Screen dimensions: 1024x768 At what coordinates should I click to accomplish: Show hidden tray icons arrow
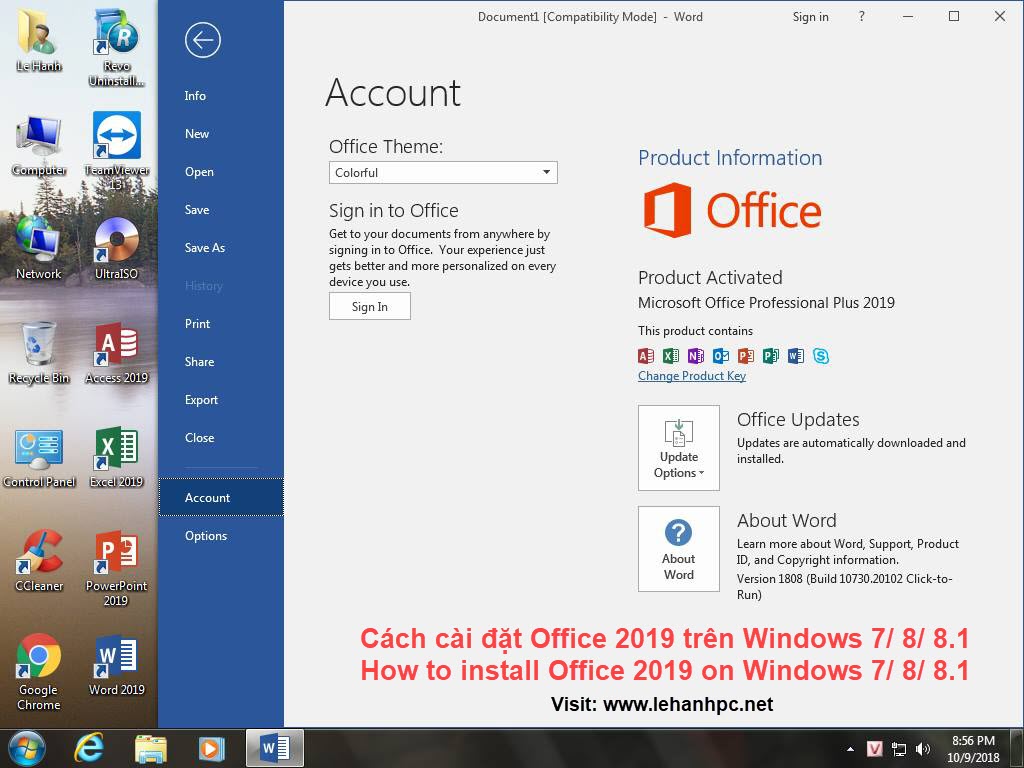pyautogui.click(x=850, y=749)
